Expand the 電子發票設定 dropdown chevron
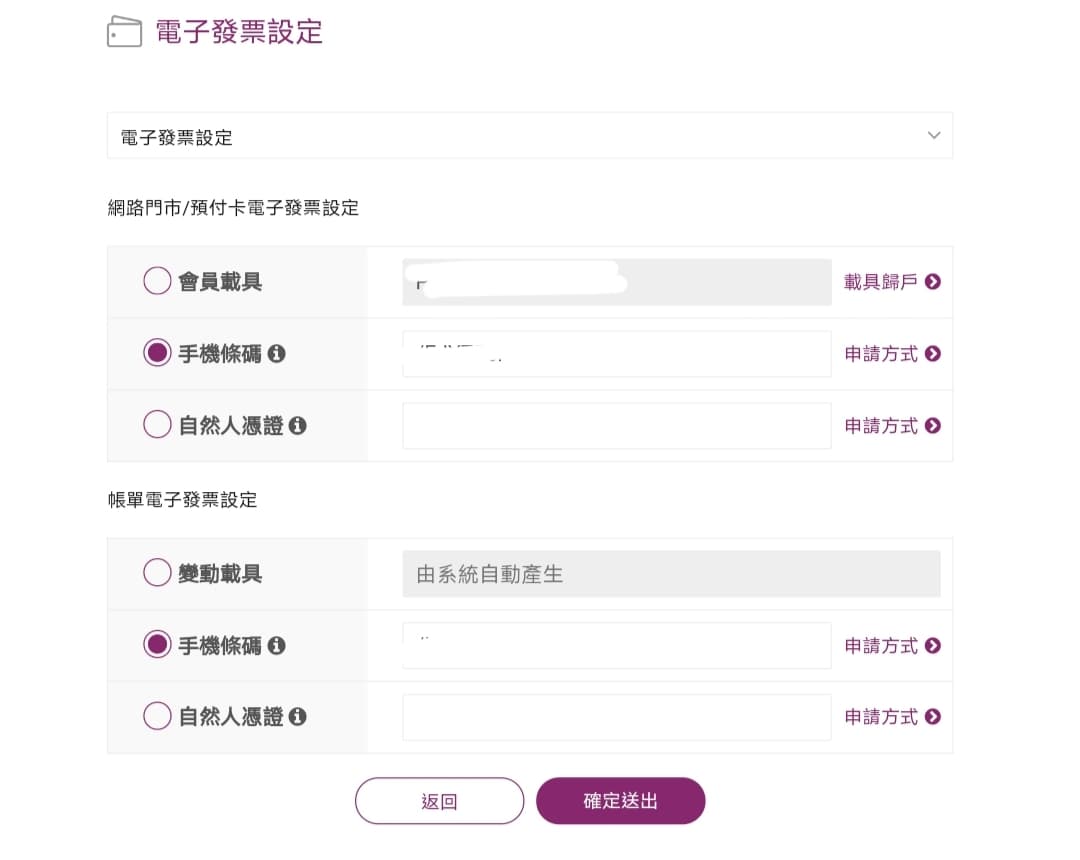This screenshot has height=860, width=1080. [x=934, y=136]
